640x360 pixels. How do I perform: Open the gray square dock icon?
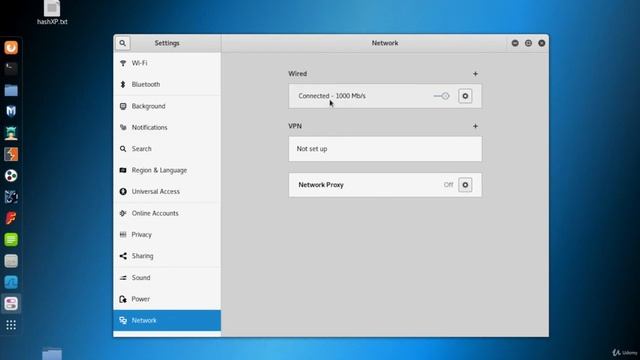pos(11,261)
